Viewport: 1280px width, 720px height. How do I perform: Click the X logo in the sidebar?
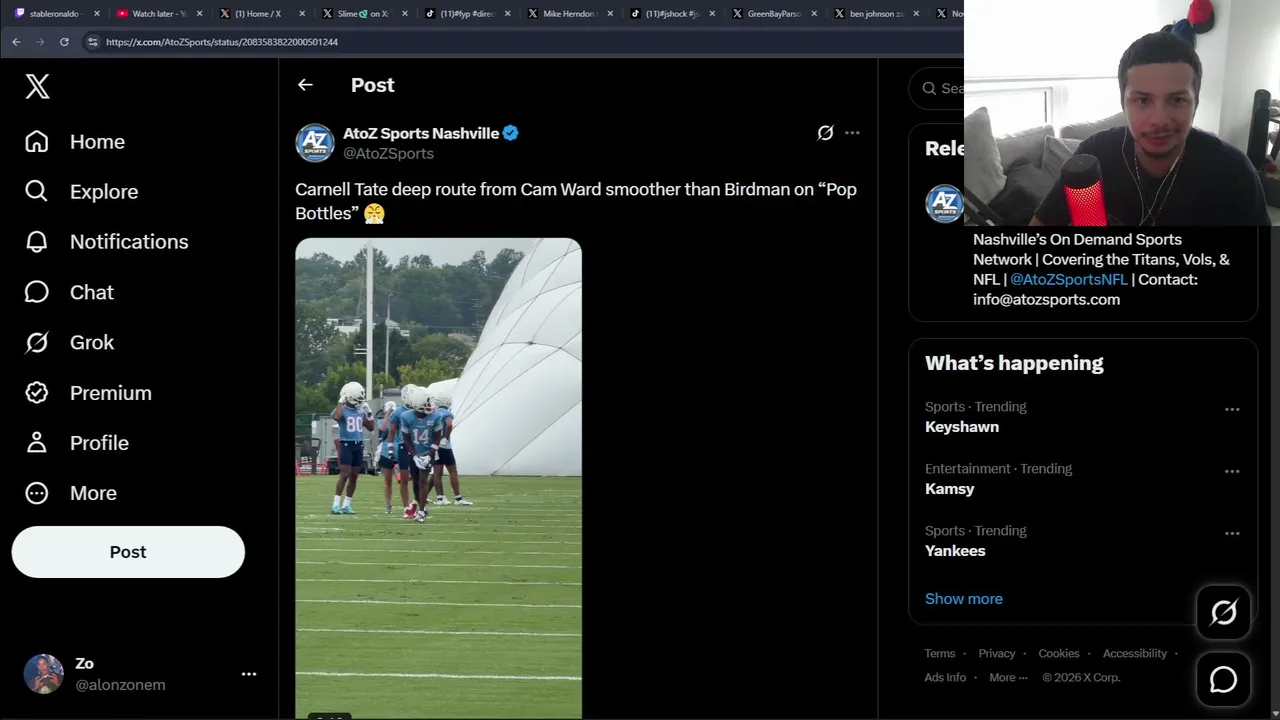[x=37, y=86]
